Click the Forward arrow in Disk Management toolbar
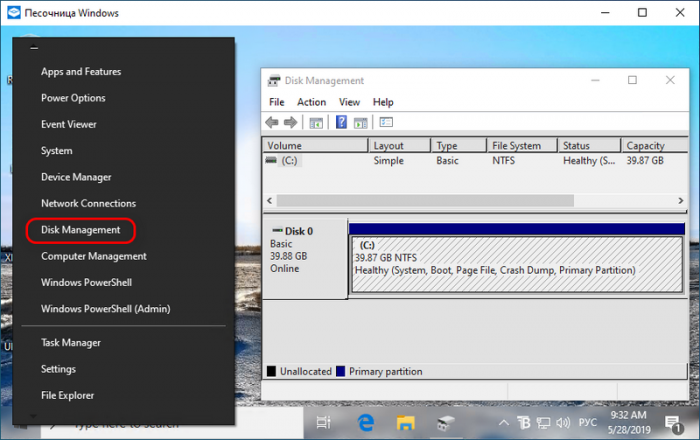This screenshot has width=700, height=440. (290, 122)
